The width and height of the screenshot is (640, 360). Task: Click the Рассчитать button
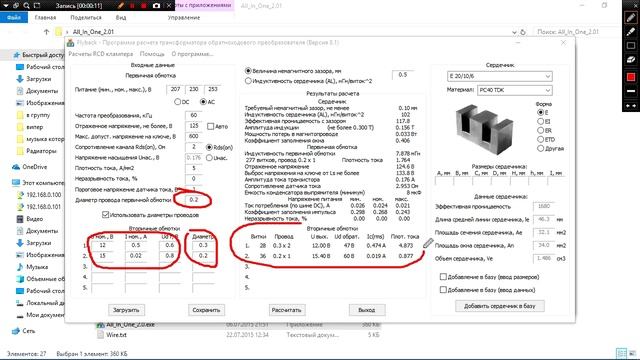click(287, 310)
